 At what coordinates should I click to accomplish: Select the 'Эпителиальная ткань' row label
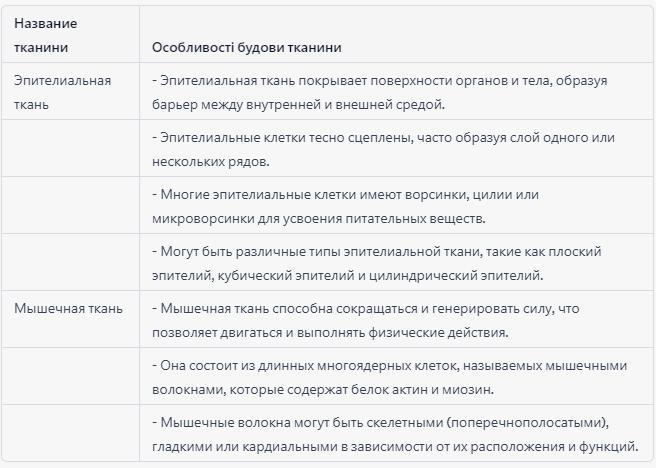click(x=63, y=92)
